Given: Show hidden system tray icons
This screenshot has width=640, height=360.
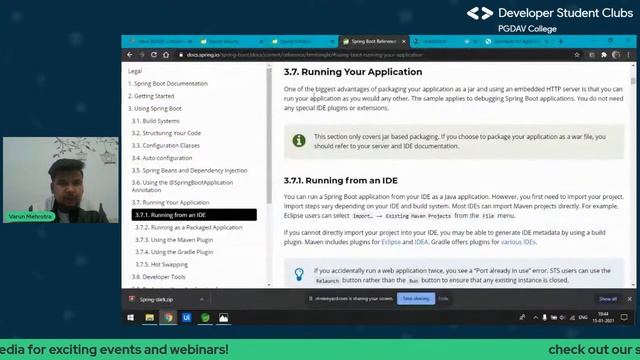Looking at the screenshot, I should coord(536,318).
